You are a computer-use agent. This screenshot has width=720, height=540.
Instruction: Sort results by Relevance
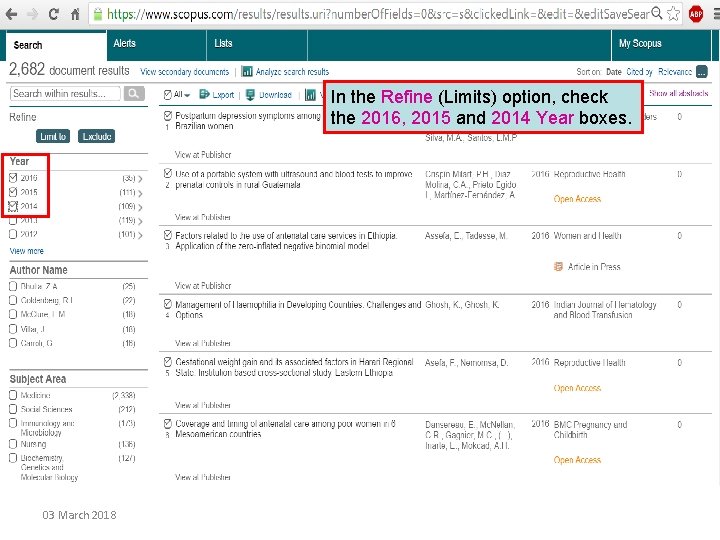(x=675, y=72)
